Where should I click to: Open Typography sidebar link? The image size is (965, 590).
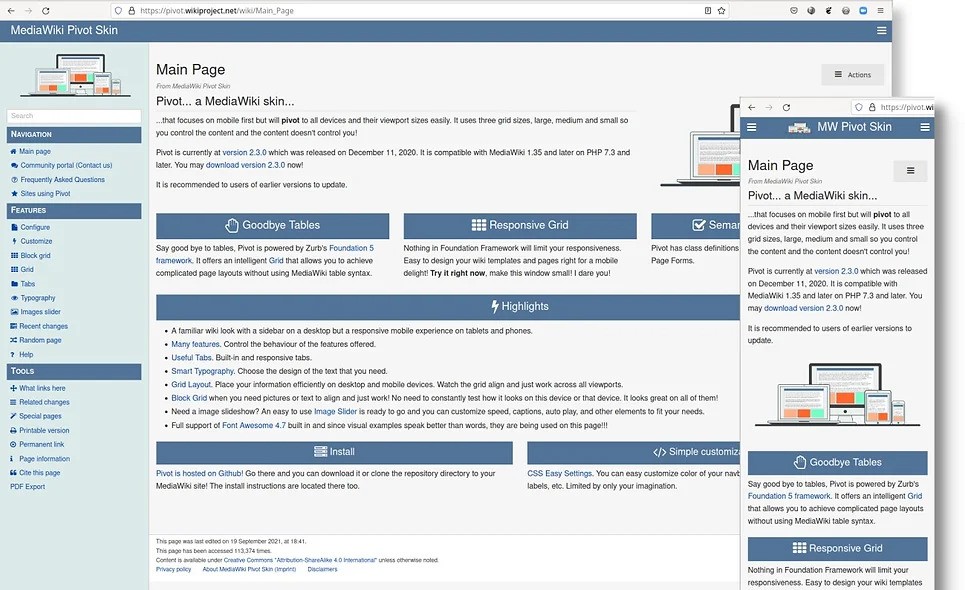pyautogui.click(x=38, y=298)
